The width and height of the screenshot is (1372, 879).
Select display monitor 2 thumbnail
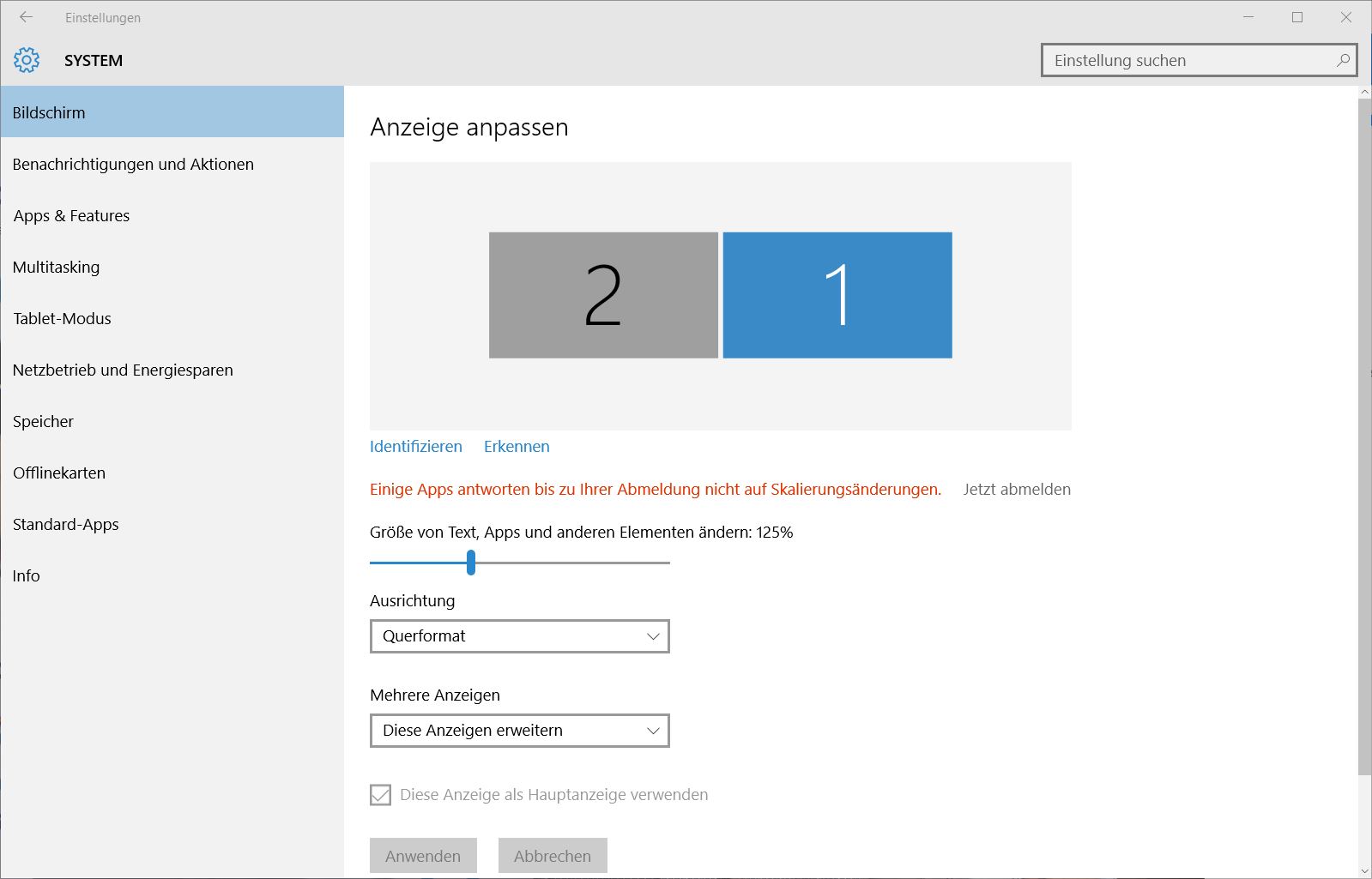click(x=603, y=295)
